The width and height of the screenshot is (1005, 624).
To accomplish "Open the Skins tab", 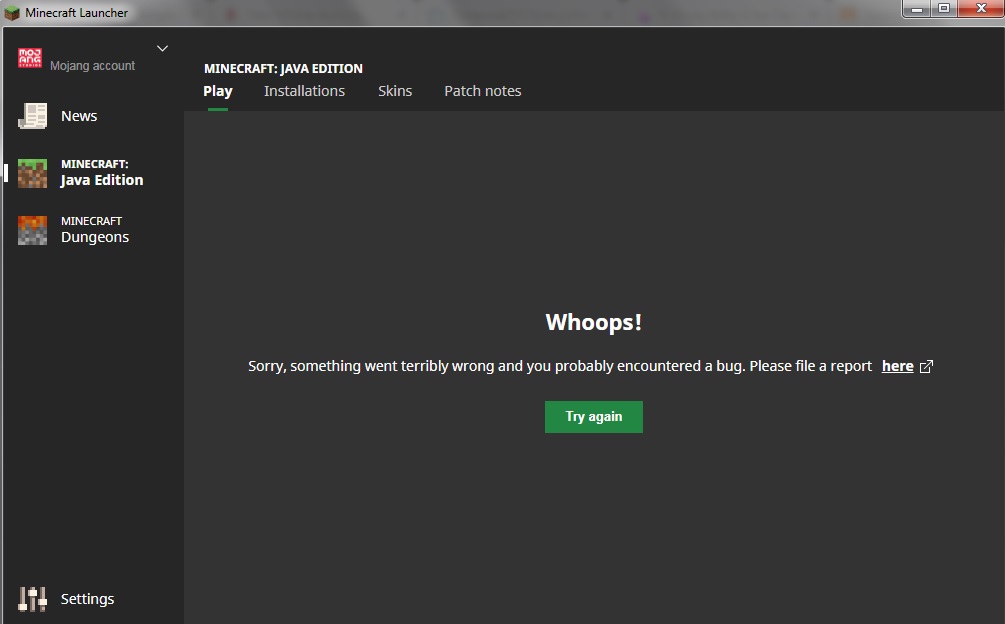I will (x=395, y=91).
